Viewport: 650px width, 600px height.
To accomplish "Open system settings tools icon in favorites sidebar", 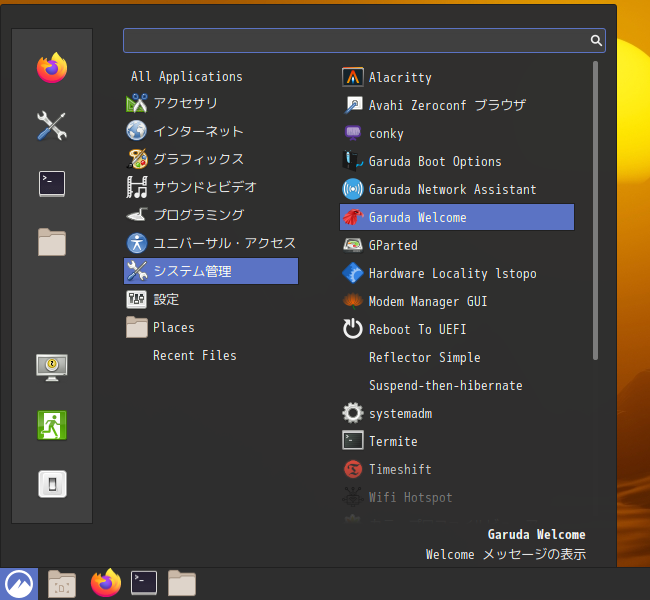I will point(52,126).
